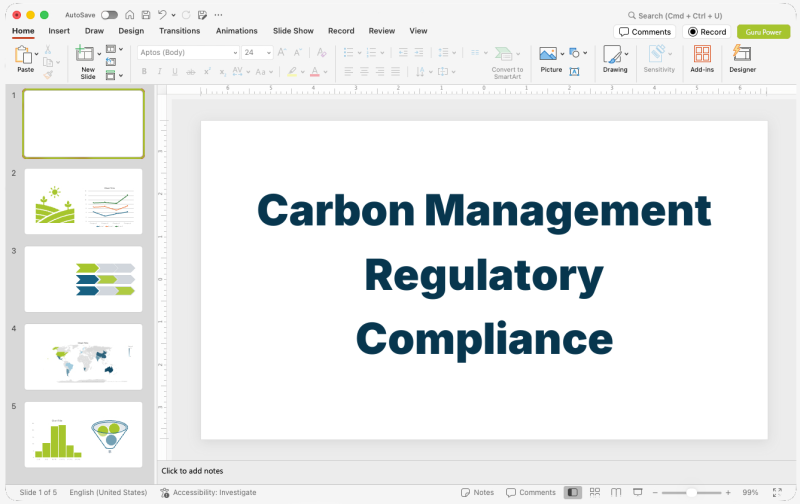Click Accessibility: Investigate in status bar

pos(208,492)
